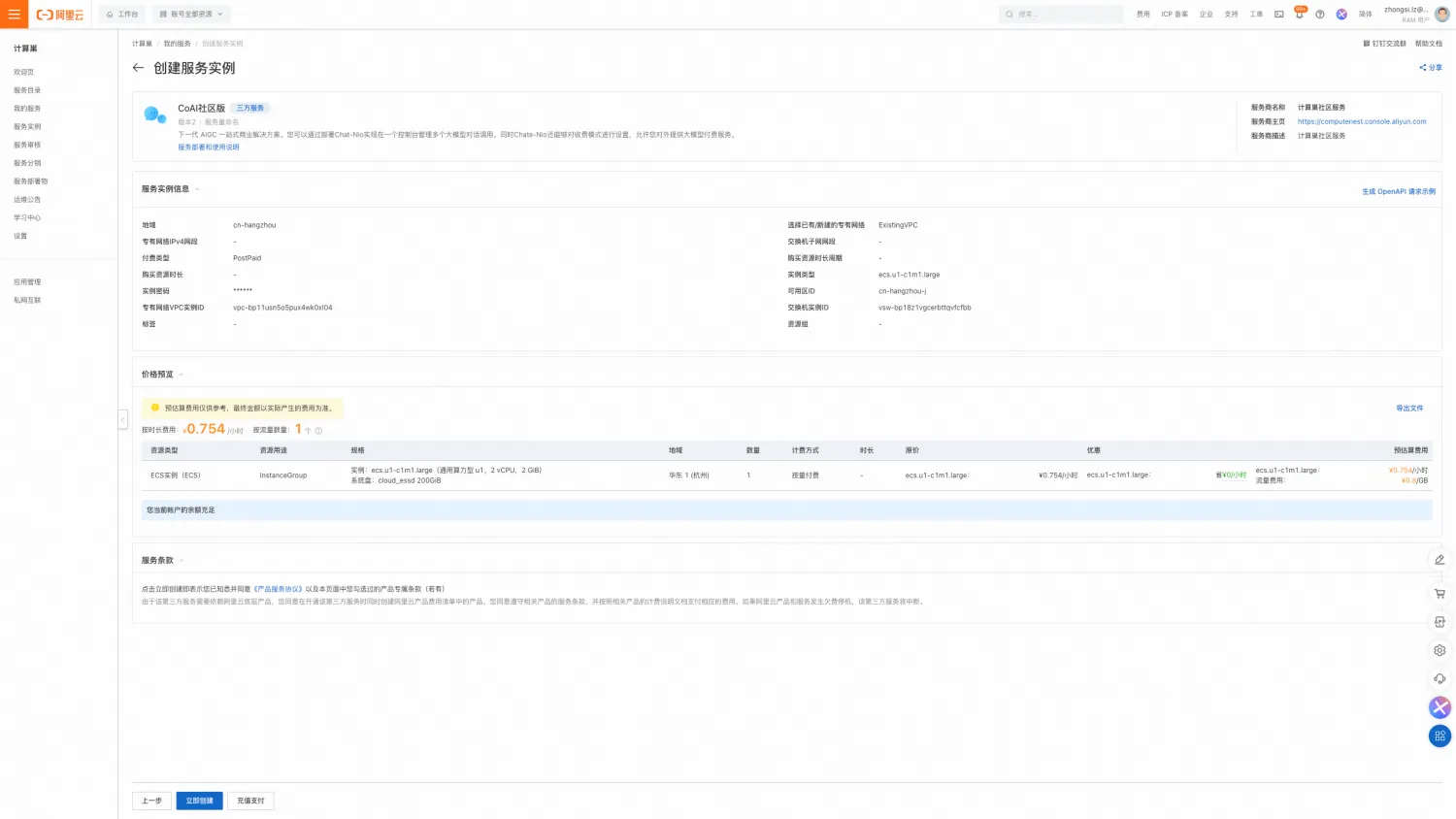Open 《产品服务协议》 link

[278, 589]
